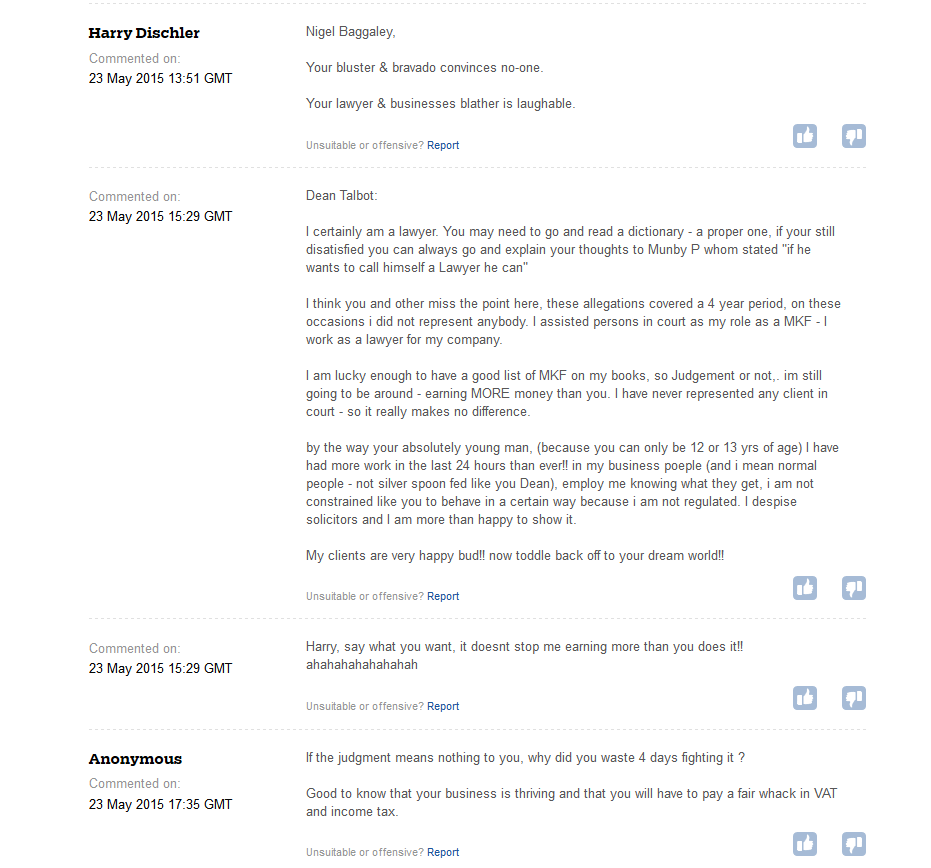Thumbs up Harry Dischler's comment
The width and height of the screenshot is (931, 868).
[805, 136]
